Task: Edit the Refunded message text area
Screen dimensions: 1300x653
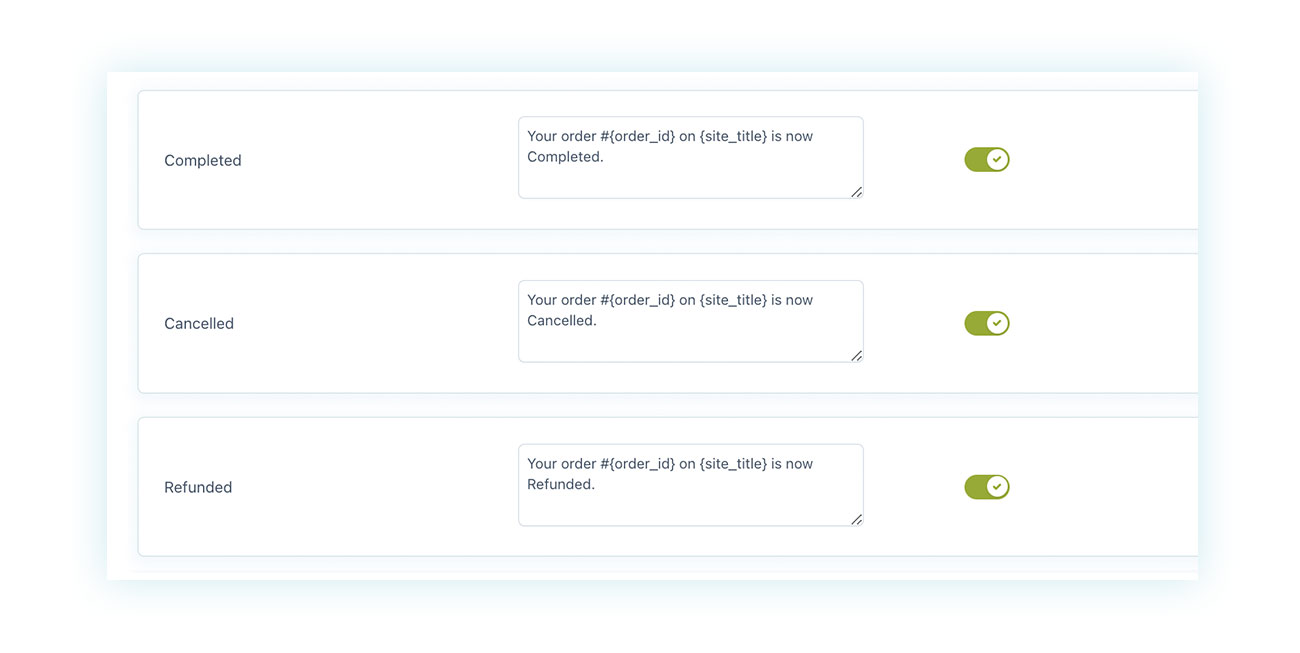Action: [690, 485]
